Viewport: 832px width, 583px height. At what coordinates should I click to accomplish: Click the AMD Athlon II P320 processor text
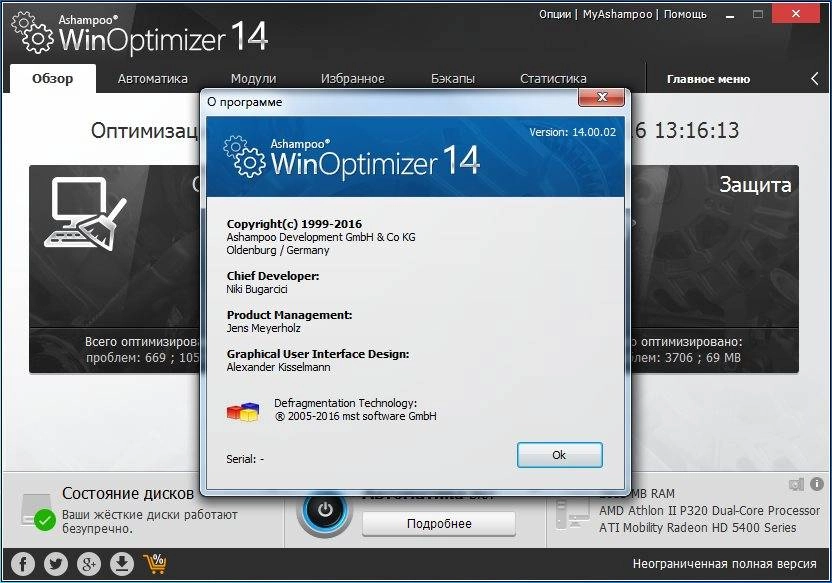click(709, 511)
